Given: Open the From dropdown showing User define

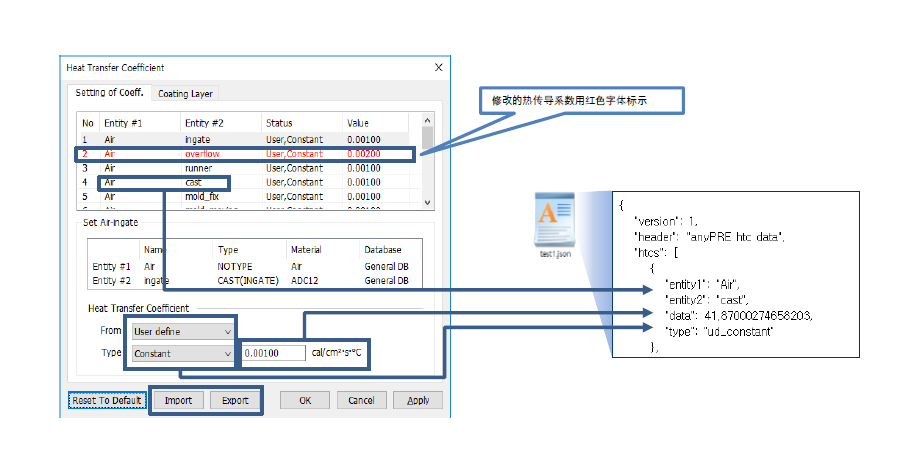Looking at the screenshot, I should 182,330.
